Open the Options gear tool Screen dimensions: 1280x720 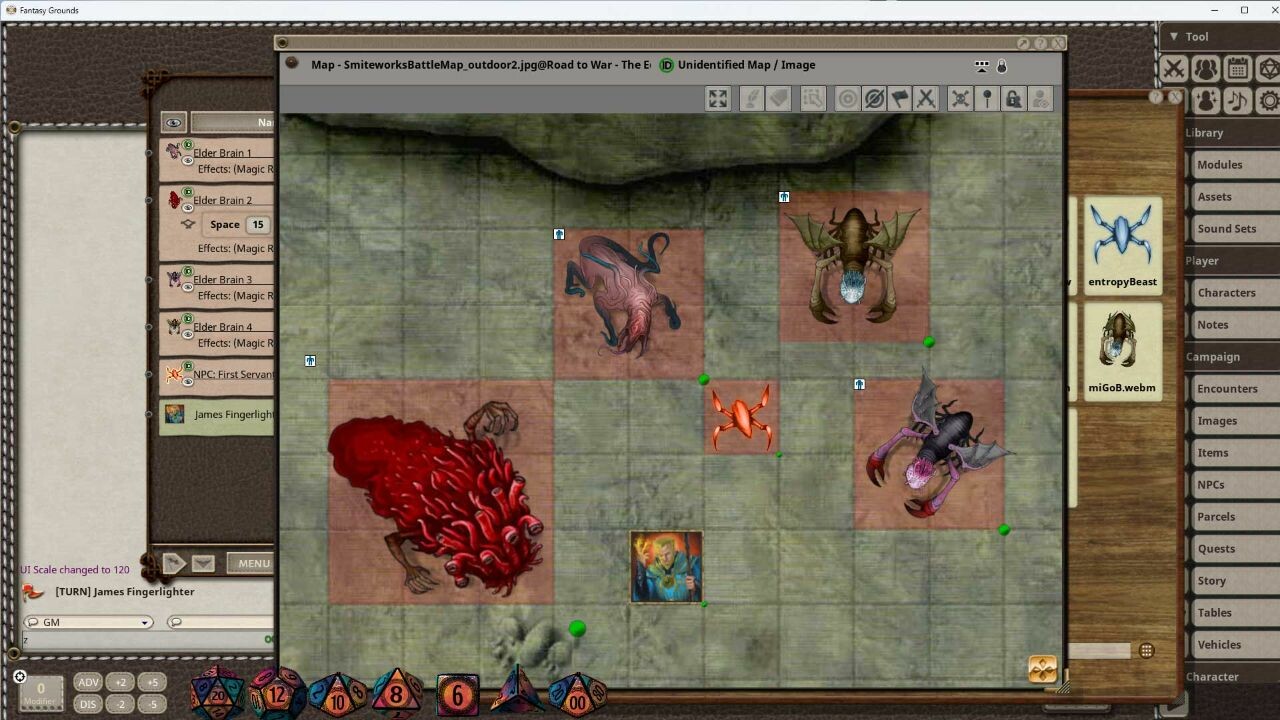point(1268,100)
